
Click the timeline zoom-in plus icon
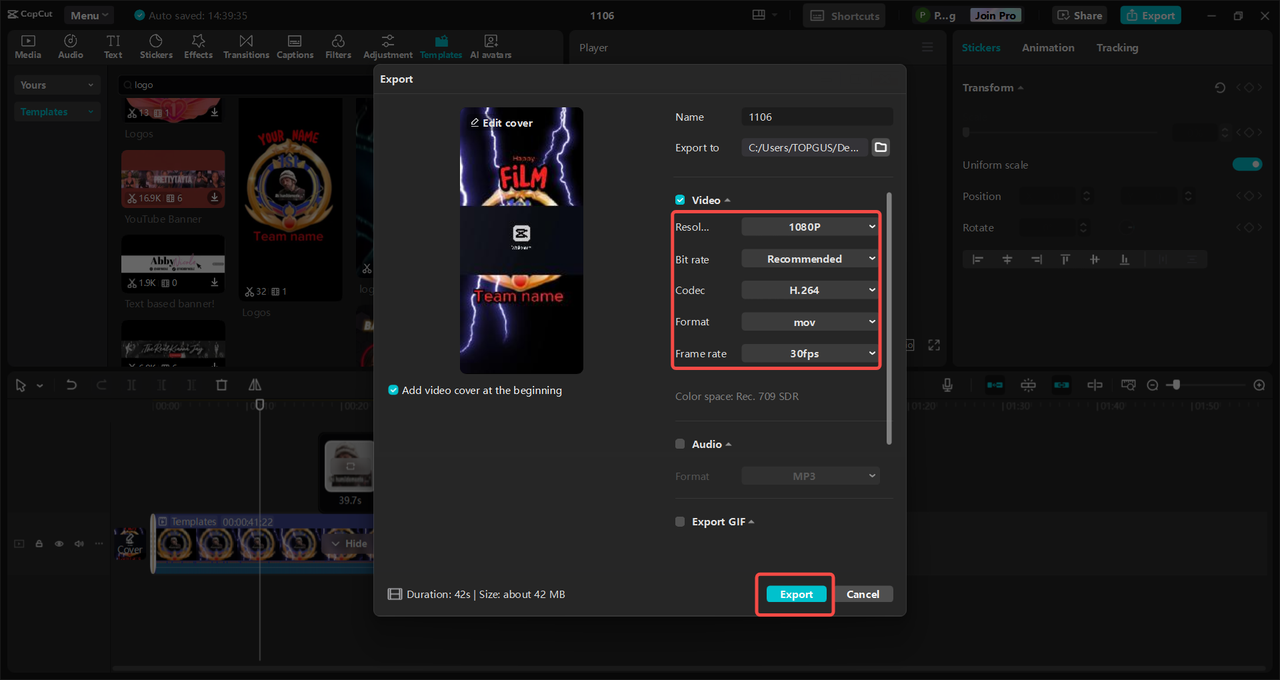pos(1259,385)
